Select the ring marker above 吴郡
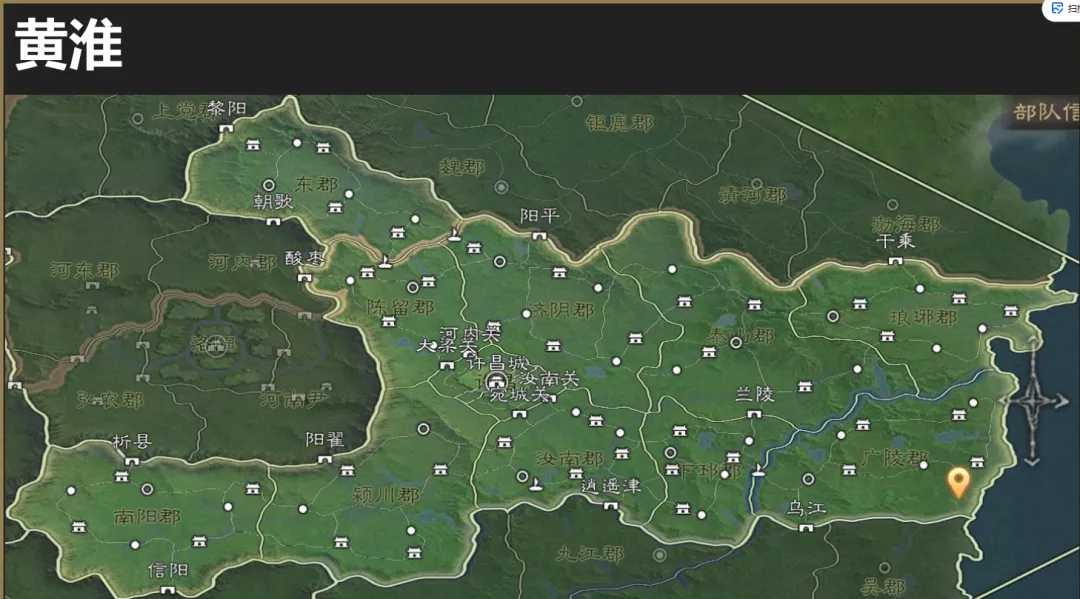 pyautogui.click(x=884, y=567)
